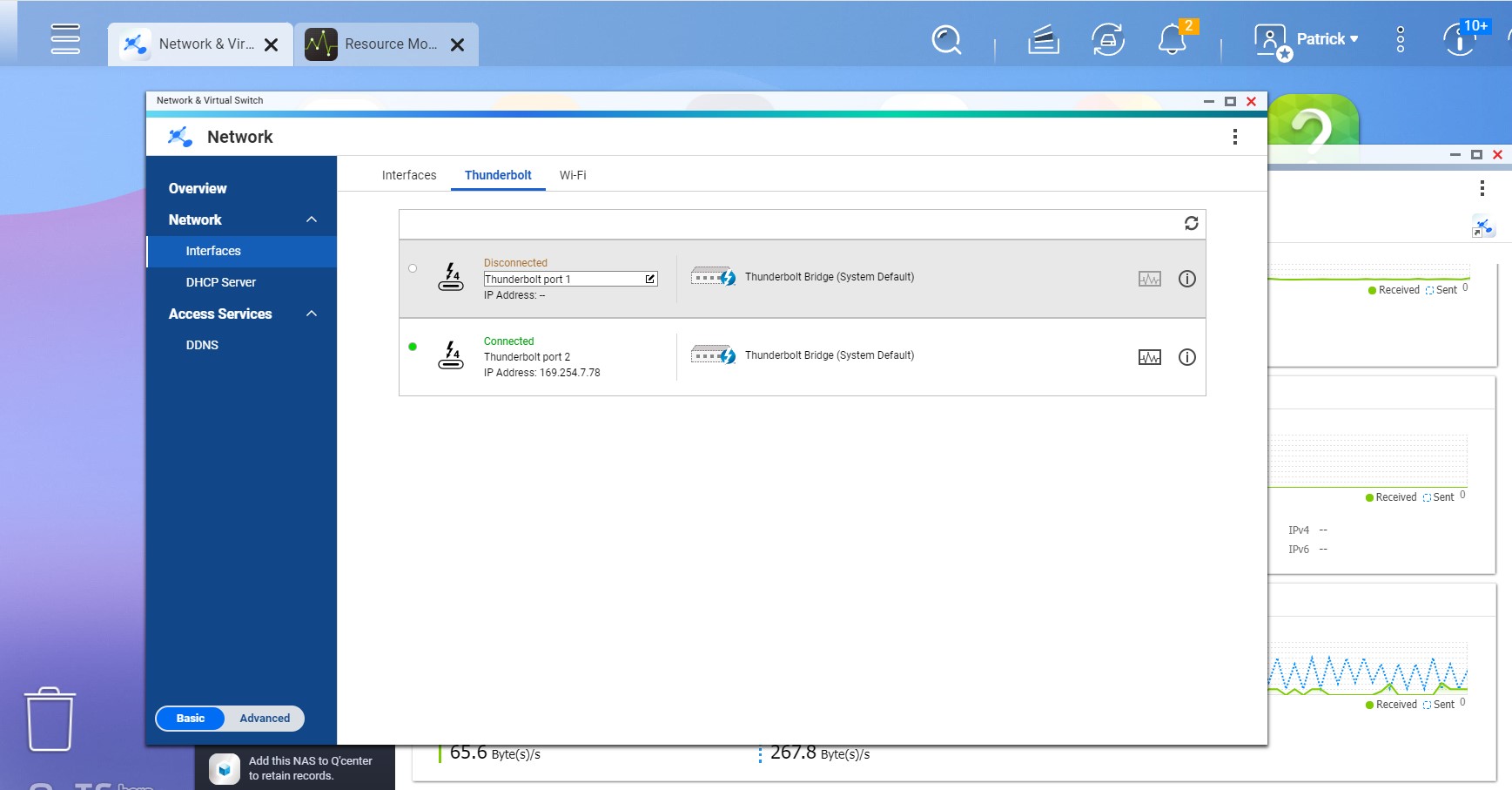Screen dimensions: 1512x790
Task: Minimize the Network & Virtual Switch window
Action: (1208, 101)
